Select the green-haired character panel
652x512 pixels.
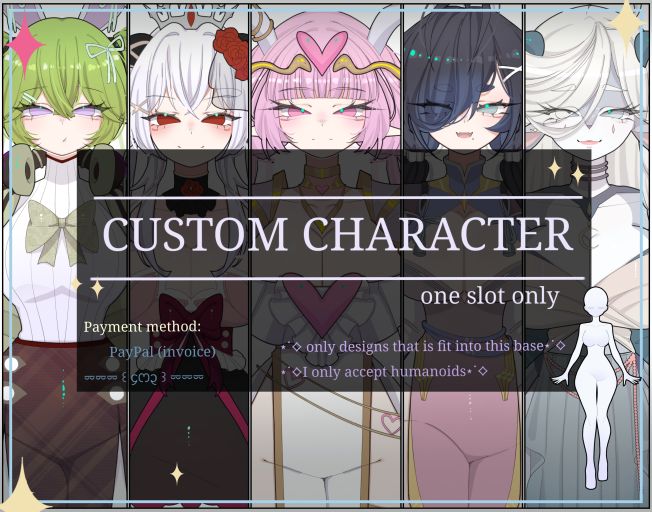pos(65,256)
